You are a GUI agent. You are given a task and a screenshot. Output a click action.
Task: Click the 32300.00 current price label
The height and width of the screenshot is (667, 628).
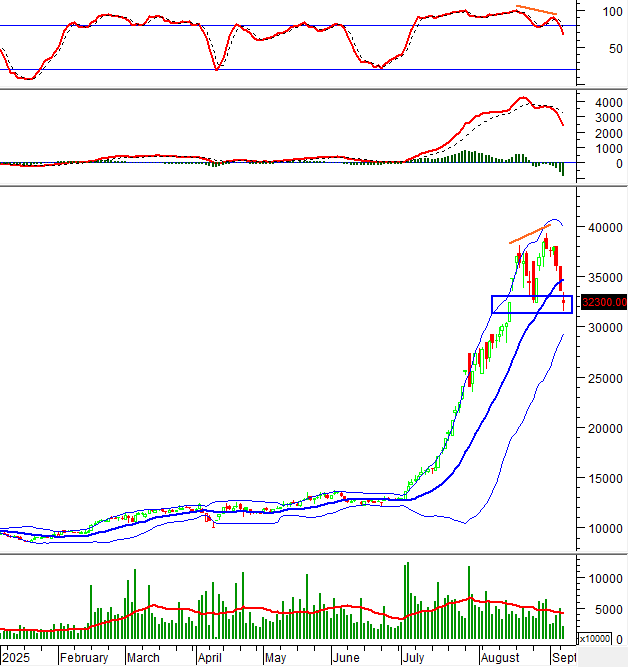604,302
